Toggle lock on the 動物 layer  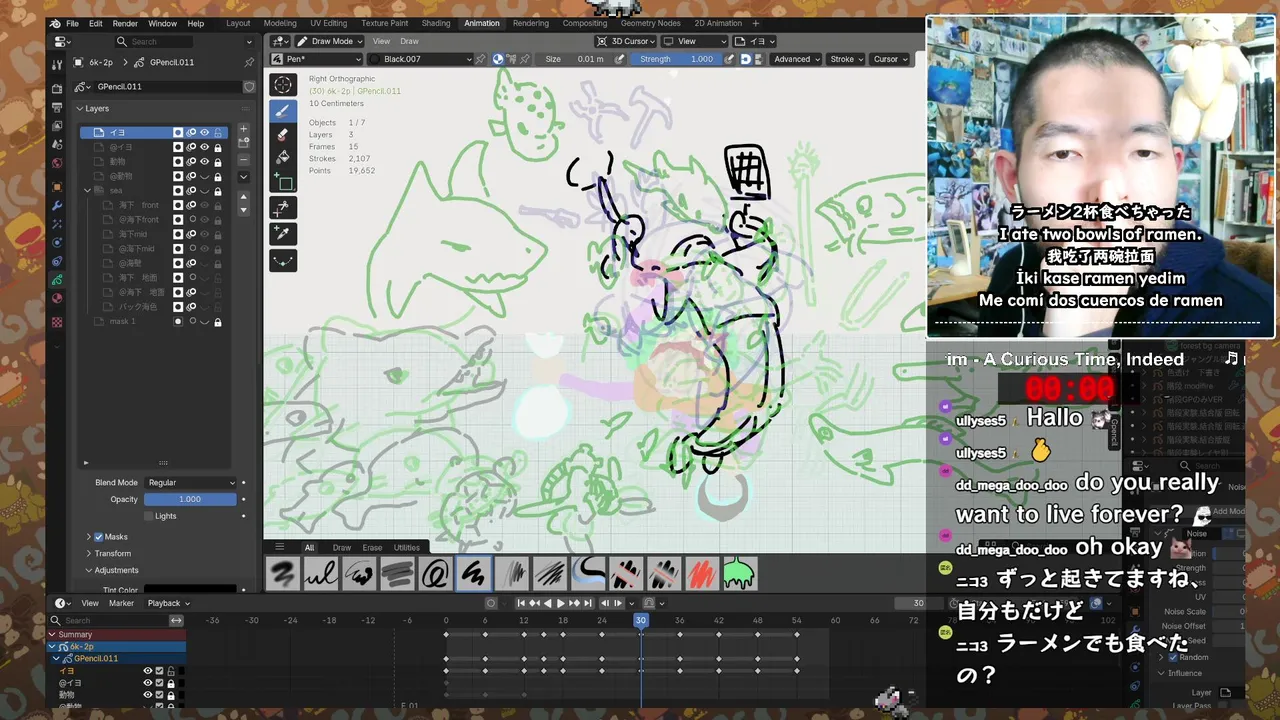pyautogui.click(x=217, y=161)
